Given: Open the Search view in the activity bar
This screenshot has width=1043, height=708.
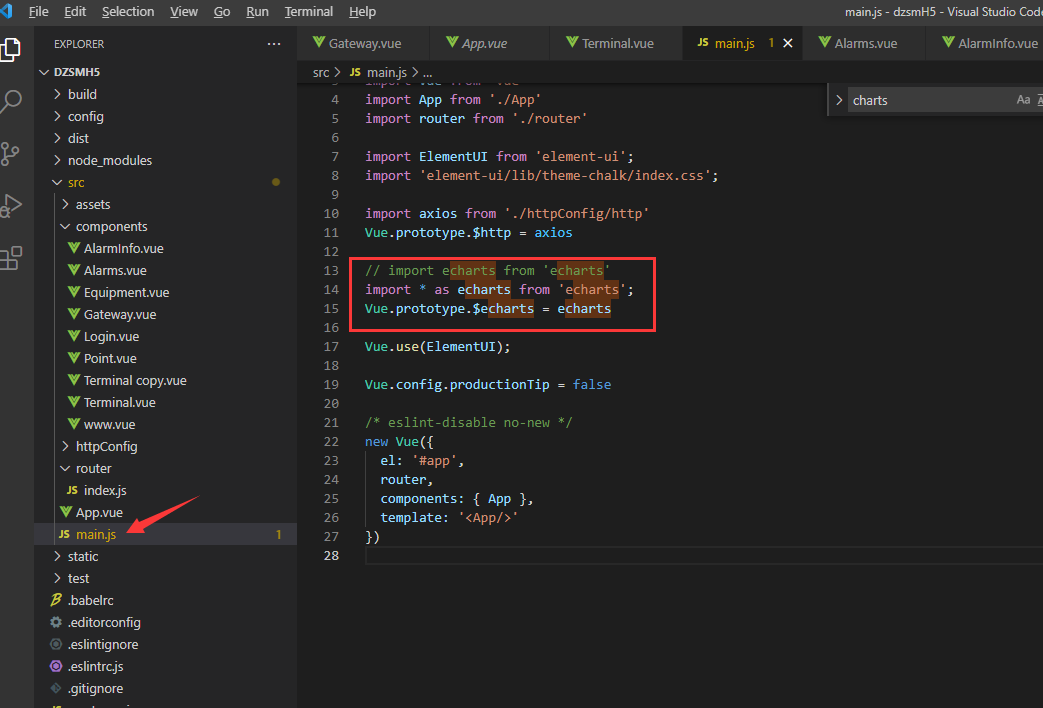Looking at the screenshot, I should click(x=13, y=101).
